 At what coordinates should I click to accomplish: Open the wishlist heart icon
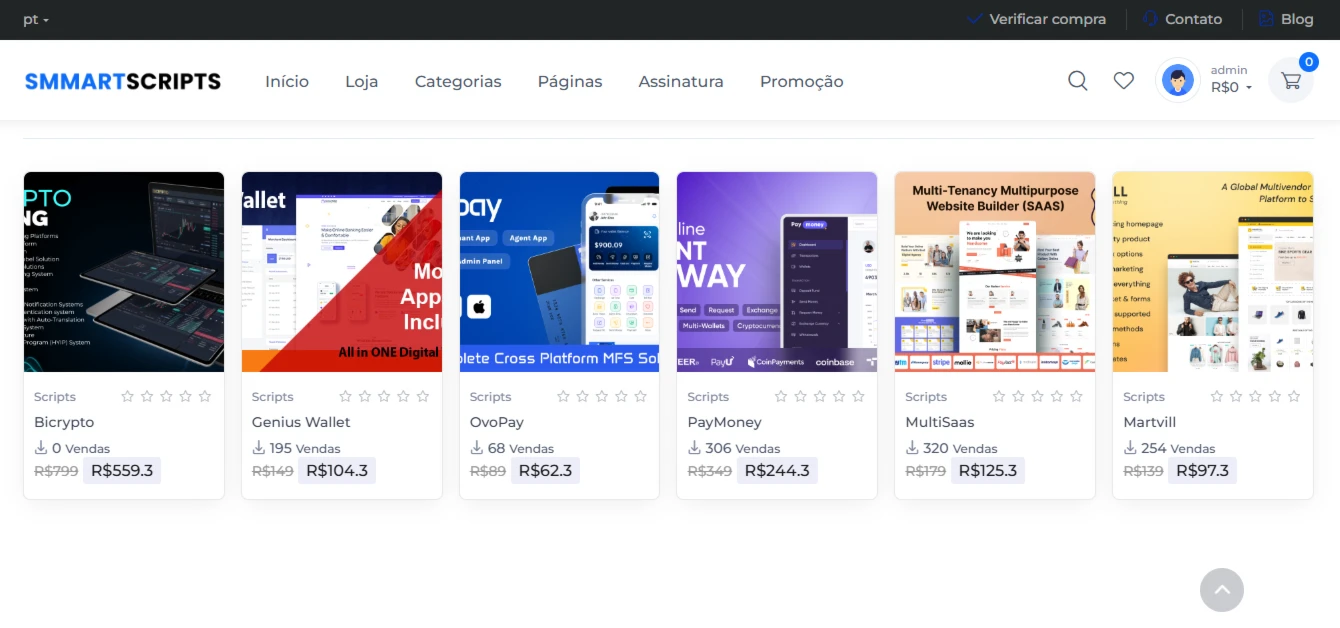click(x=1124, y=81)
